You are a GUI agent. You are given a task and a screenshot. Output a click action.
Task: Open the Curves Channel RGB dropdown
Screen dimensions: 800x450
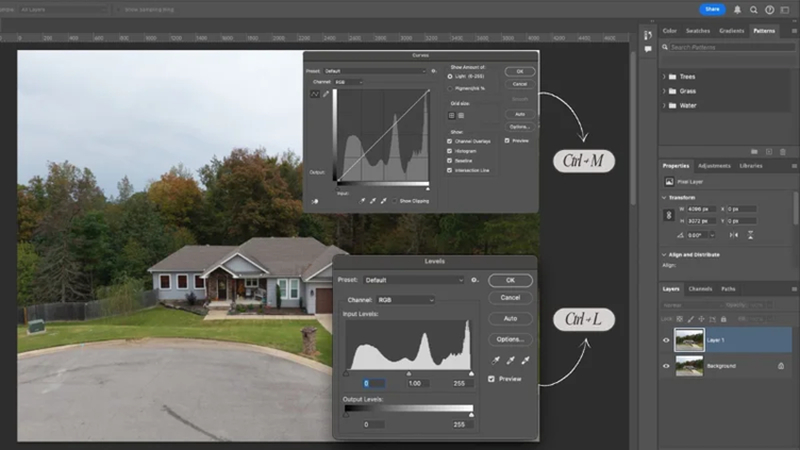(x=348, y=82)
